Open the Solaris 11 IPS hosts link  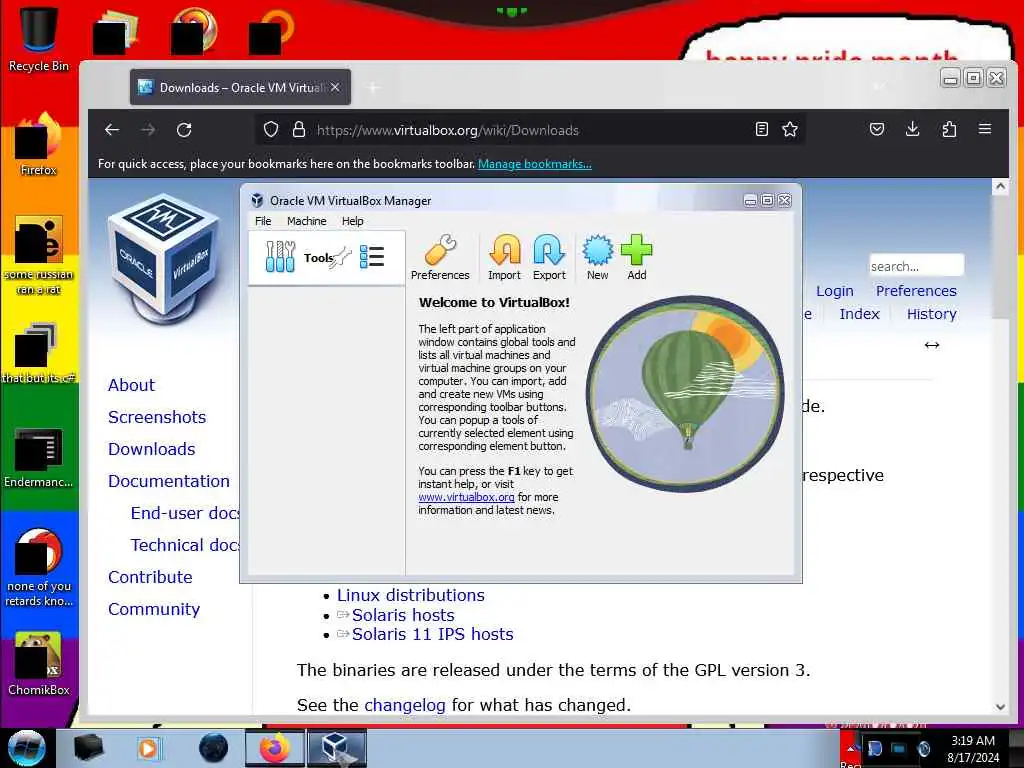pyautogui.click(x=432, y=633)
